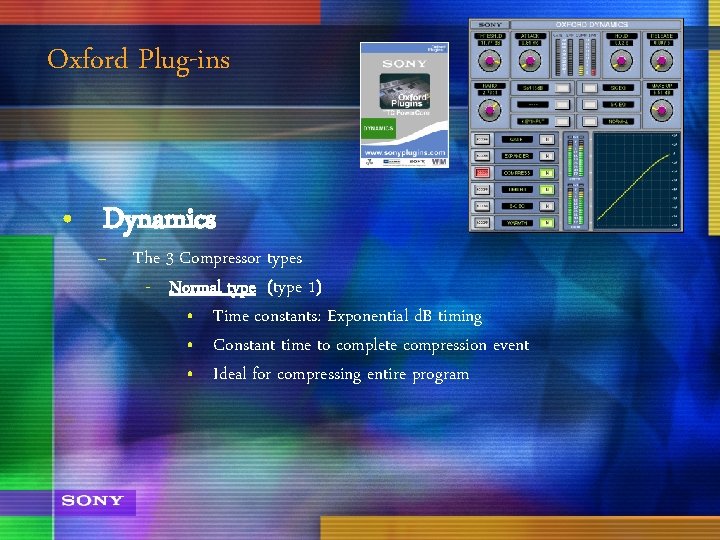Image resolution: width=720 pixels, height=540 pixels.
Task: Click the underlined 'Normal type' text
Action: click(212, 288)
